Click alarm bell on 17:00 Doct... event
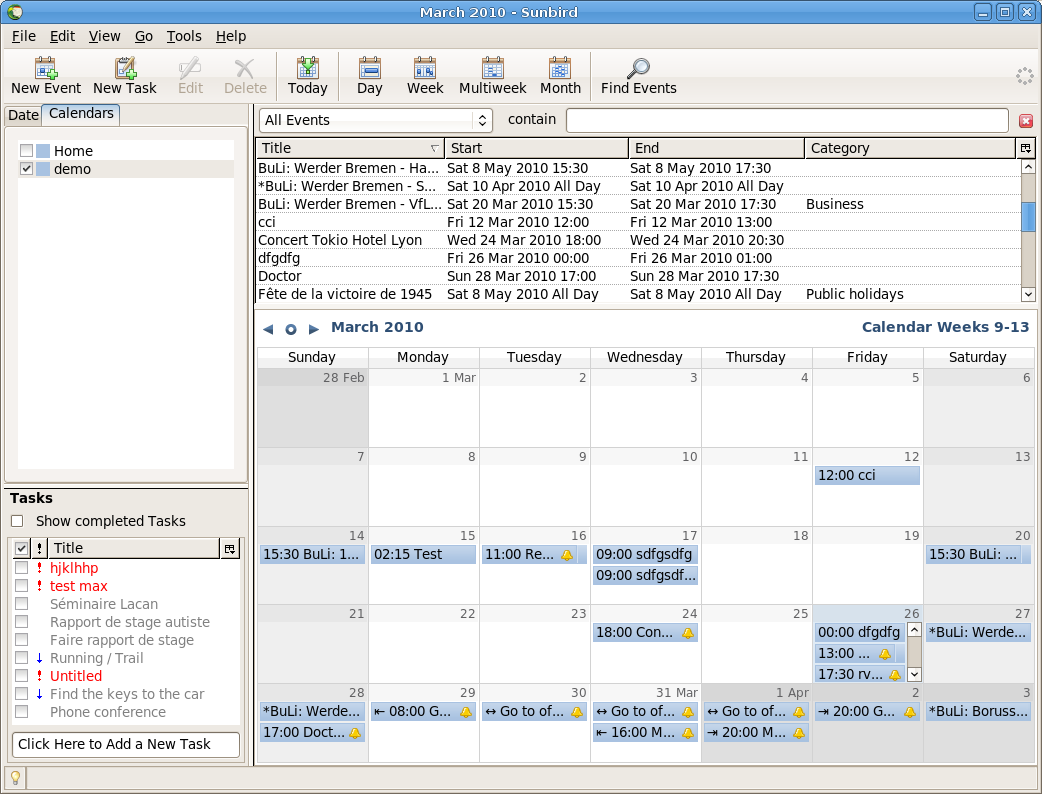This screenshot has height=794, width=1042. 355,733
